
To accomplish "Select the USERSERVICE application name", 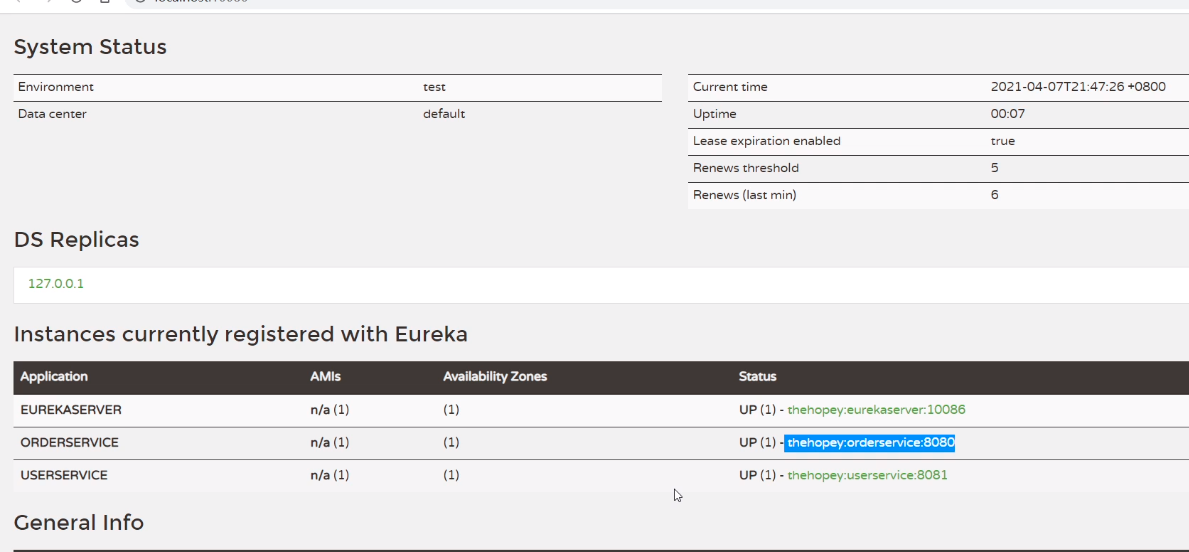I will pos(64,475).
